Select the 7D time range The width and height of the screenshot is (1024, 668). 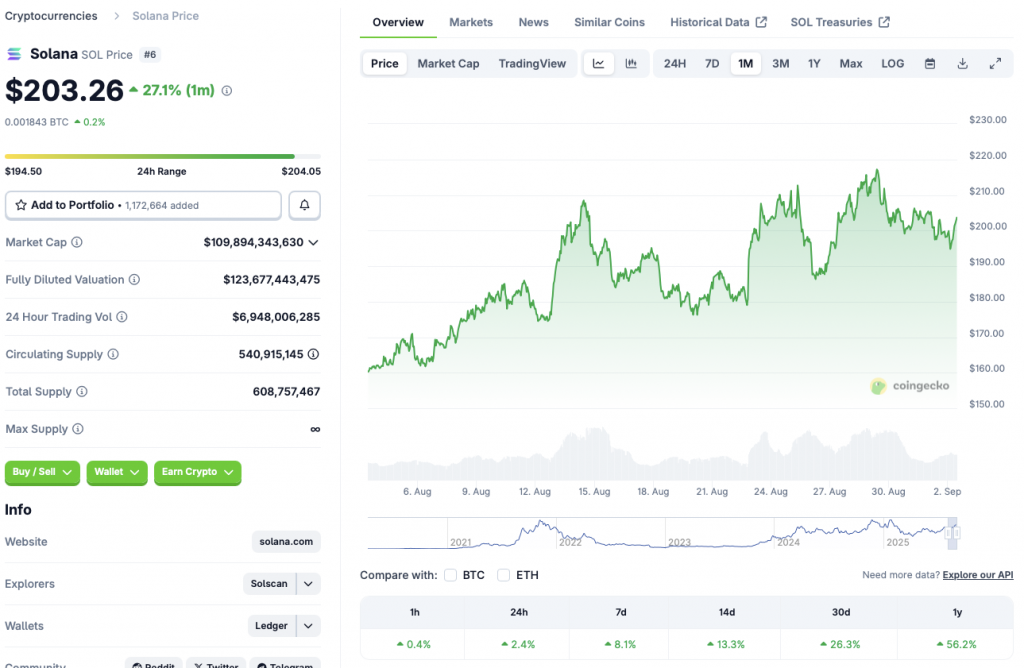712,63
